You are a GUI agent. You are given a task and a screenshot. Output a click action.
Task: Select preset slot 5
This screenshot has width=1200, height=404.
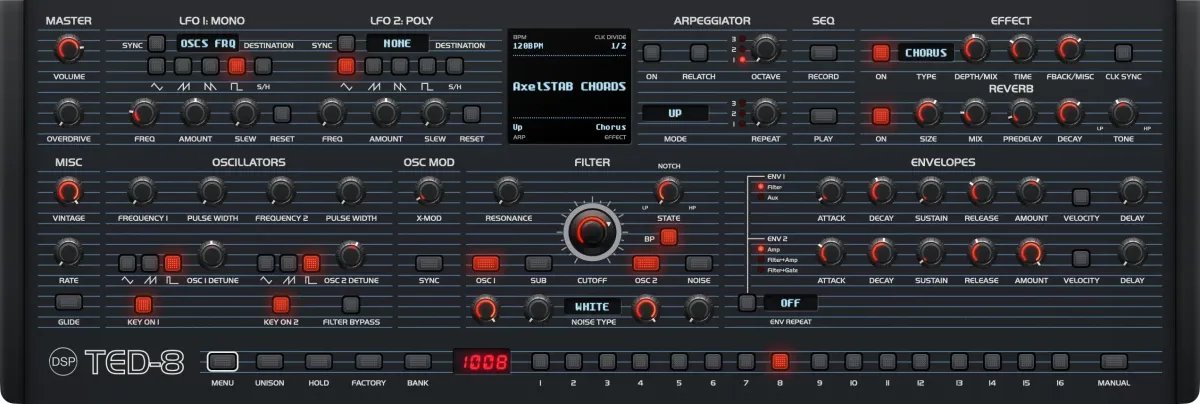pos(678,361)
